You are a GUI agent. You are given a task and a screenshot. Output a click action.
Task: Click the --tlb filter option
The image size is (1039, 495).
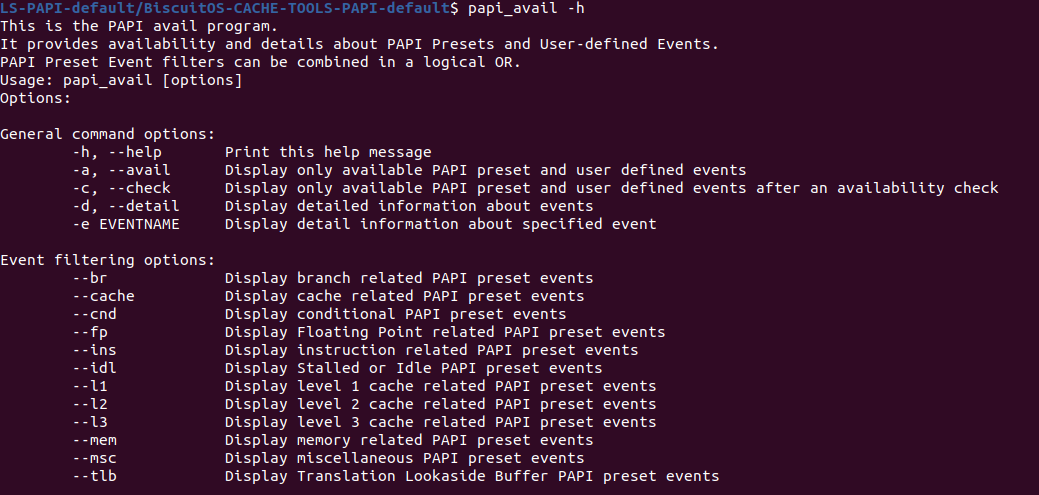[94, 476]
